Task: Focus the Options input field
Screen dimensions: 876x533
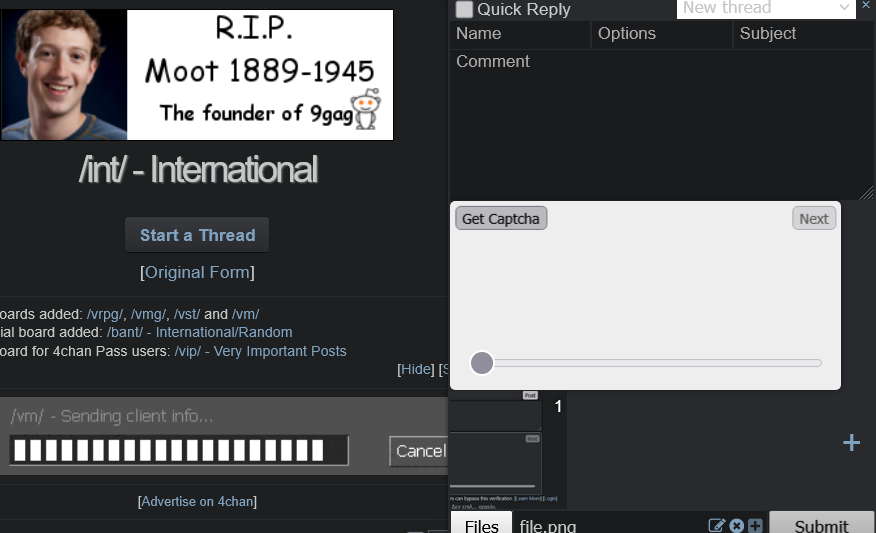Action: click(662, 34)
